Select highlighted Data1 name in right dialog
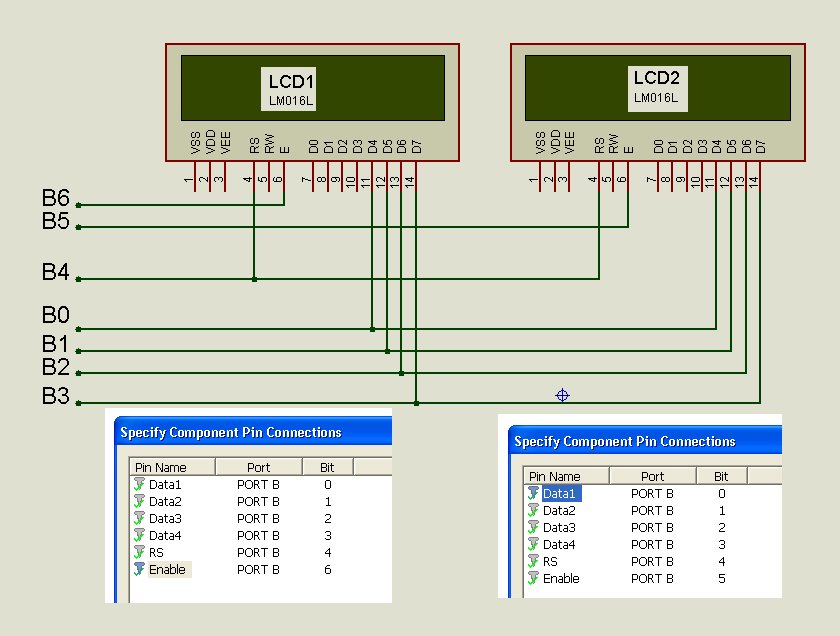 (559, 493)
